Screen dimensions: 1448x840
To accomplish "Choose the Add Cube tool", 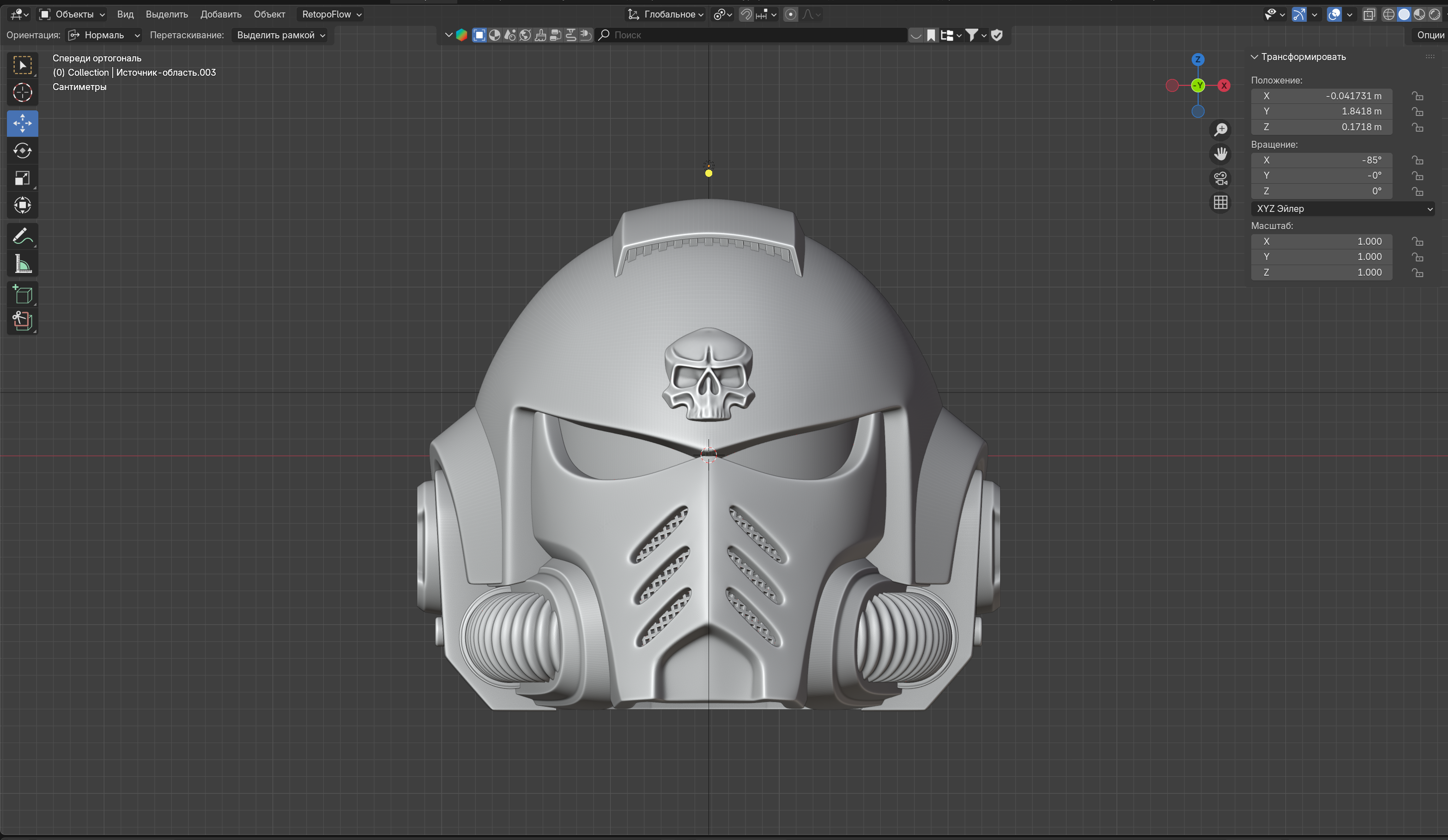I will (x=23, y=295).
